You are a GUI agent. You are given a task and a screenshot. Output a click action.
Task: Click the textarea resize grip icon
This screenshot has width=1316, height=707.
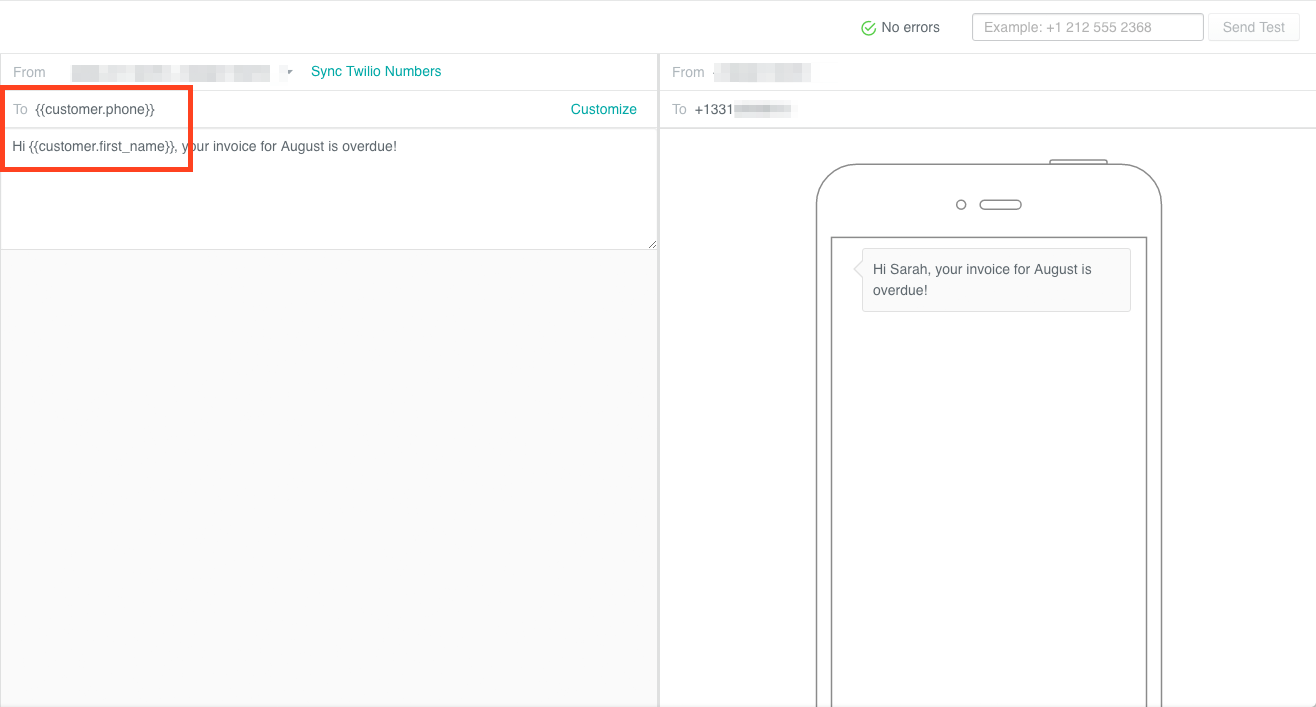[x=652, y=242]
